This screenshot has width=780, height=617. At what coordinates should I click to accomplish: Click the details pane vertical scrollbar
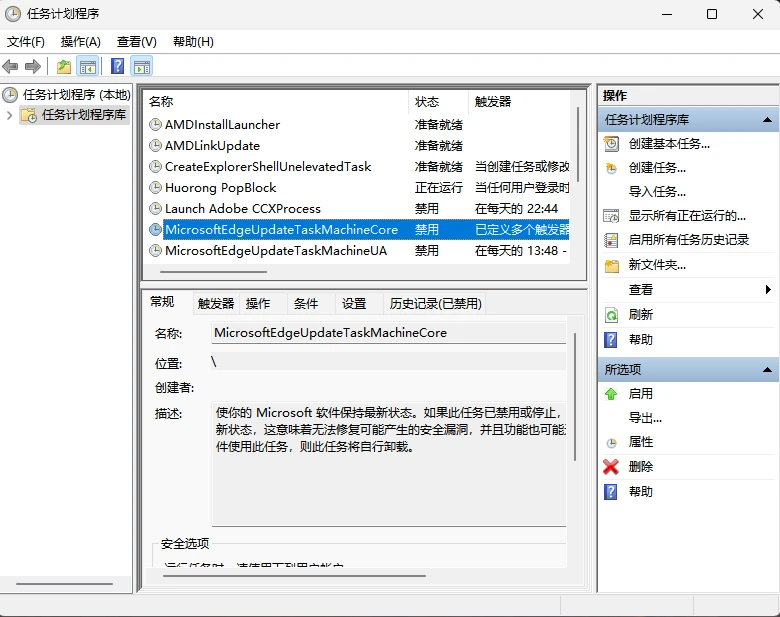575,397
